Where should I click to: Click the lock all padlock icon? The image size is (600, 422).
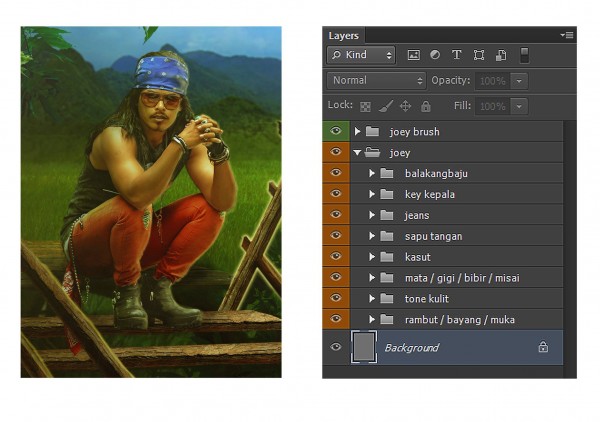click(x=425, y=106)
